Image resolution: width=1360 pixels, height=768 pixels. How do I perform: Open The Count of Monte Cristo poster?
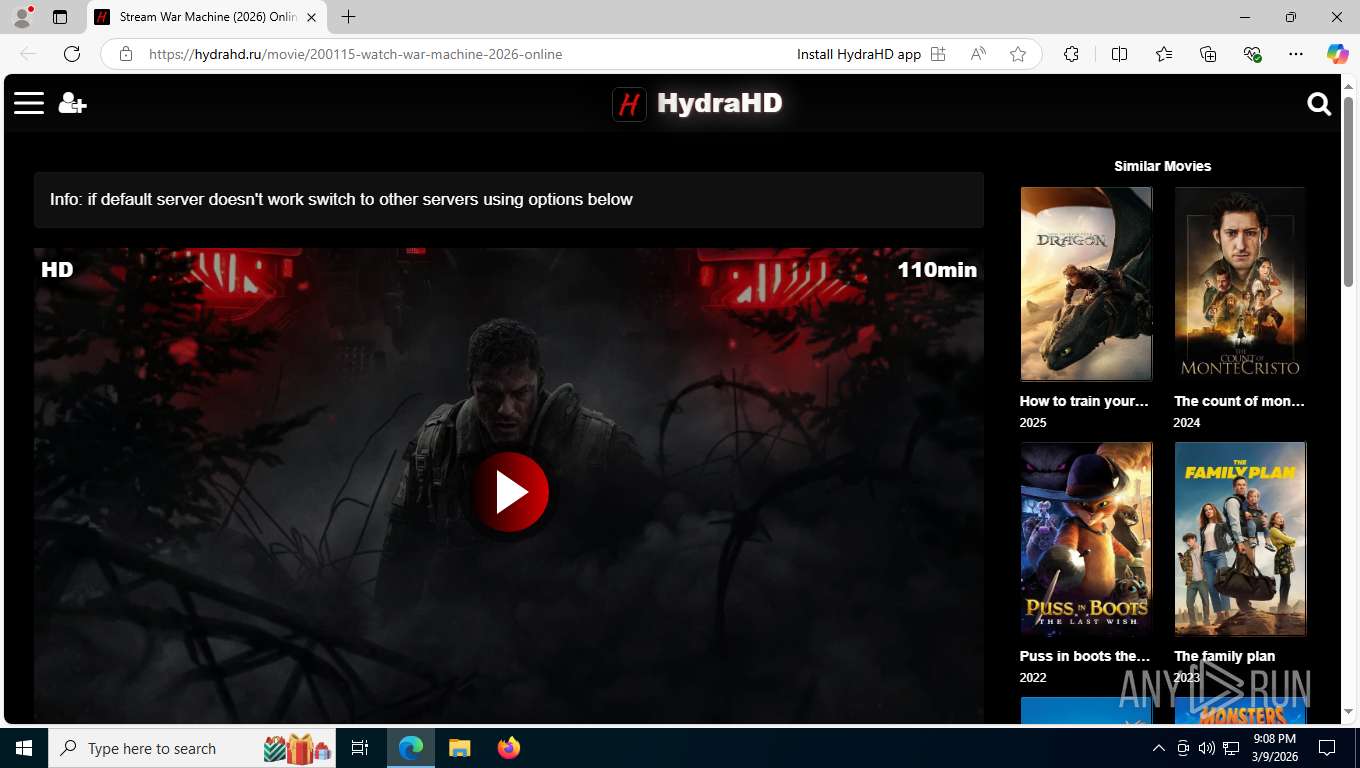[x=1240, y=284]
